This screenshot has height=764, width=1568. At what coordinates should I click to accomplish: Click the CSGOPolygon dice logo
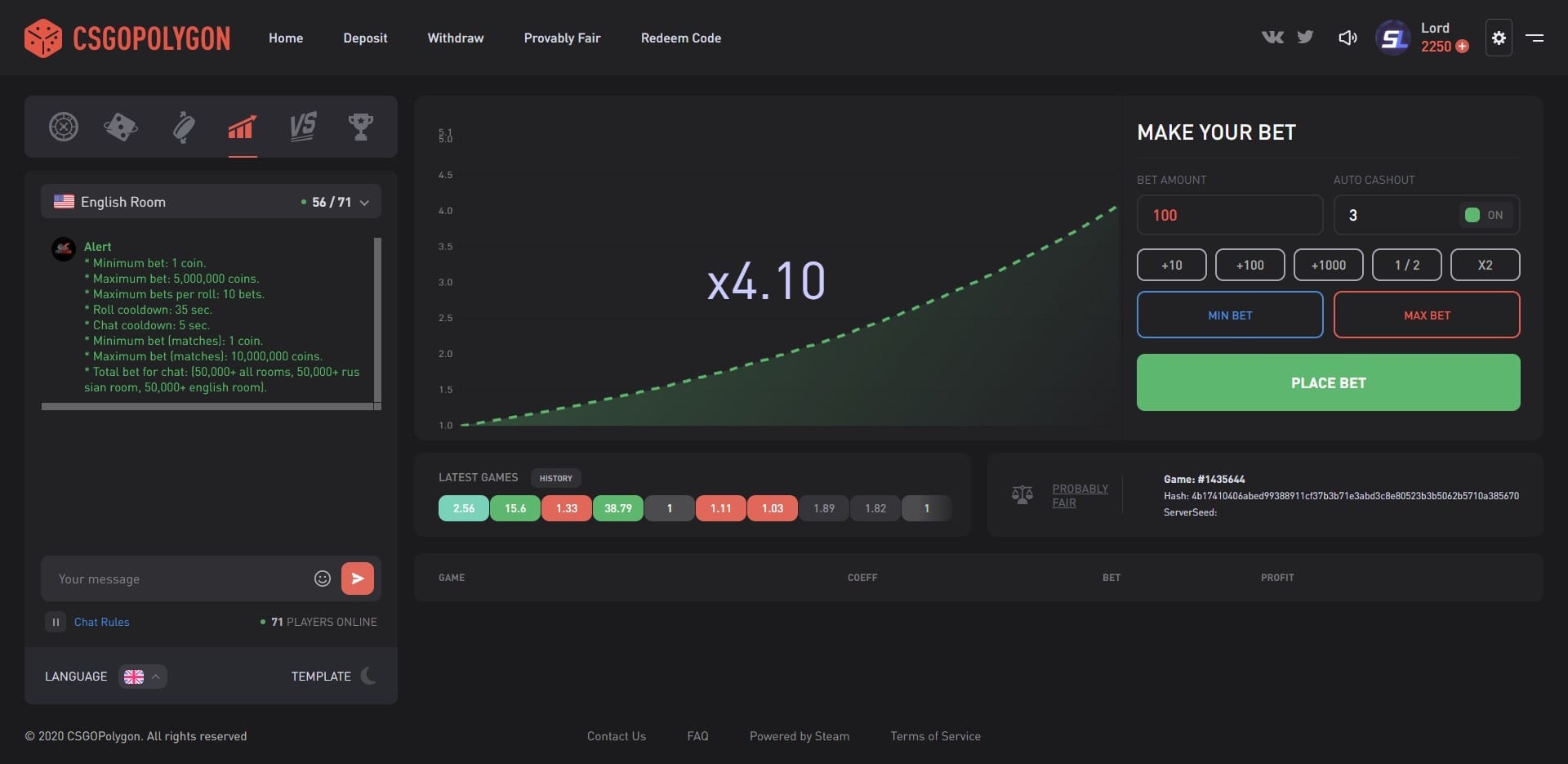[x=43, y=38]
